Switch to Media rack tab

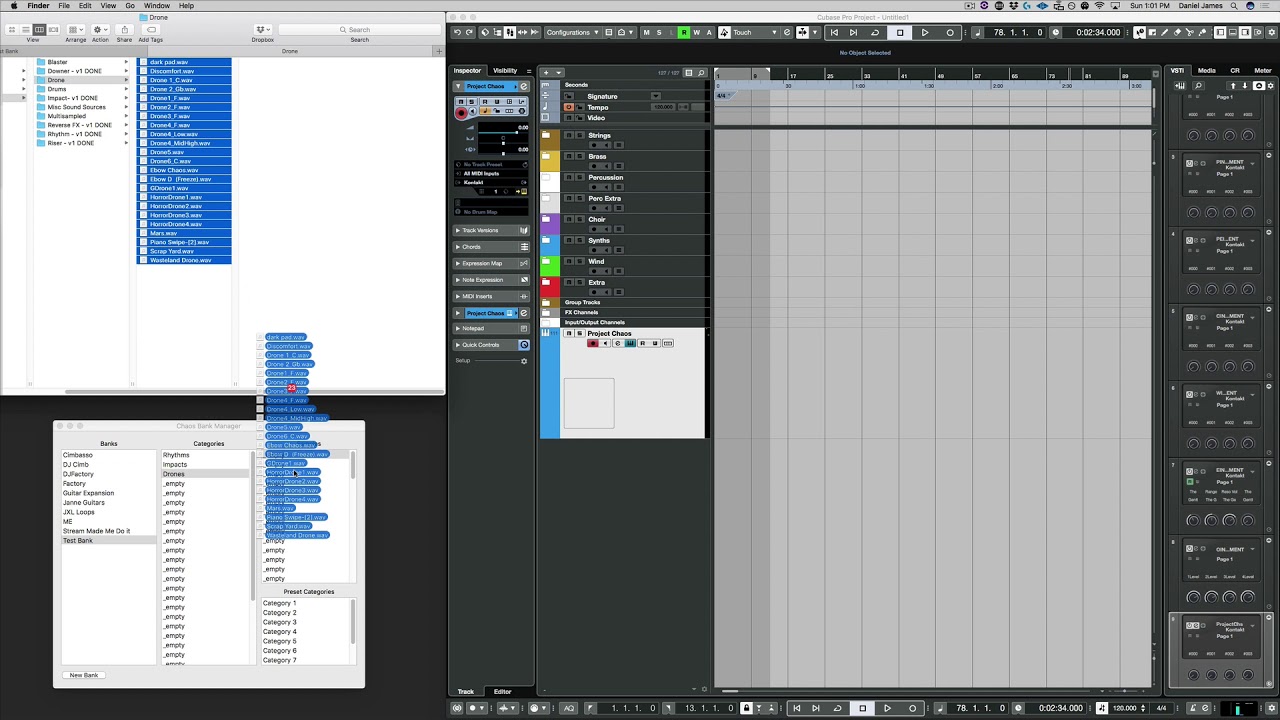coord(1207,71)
